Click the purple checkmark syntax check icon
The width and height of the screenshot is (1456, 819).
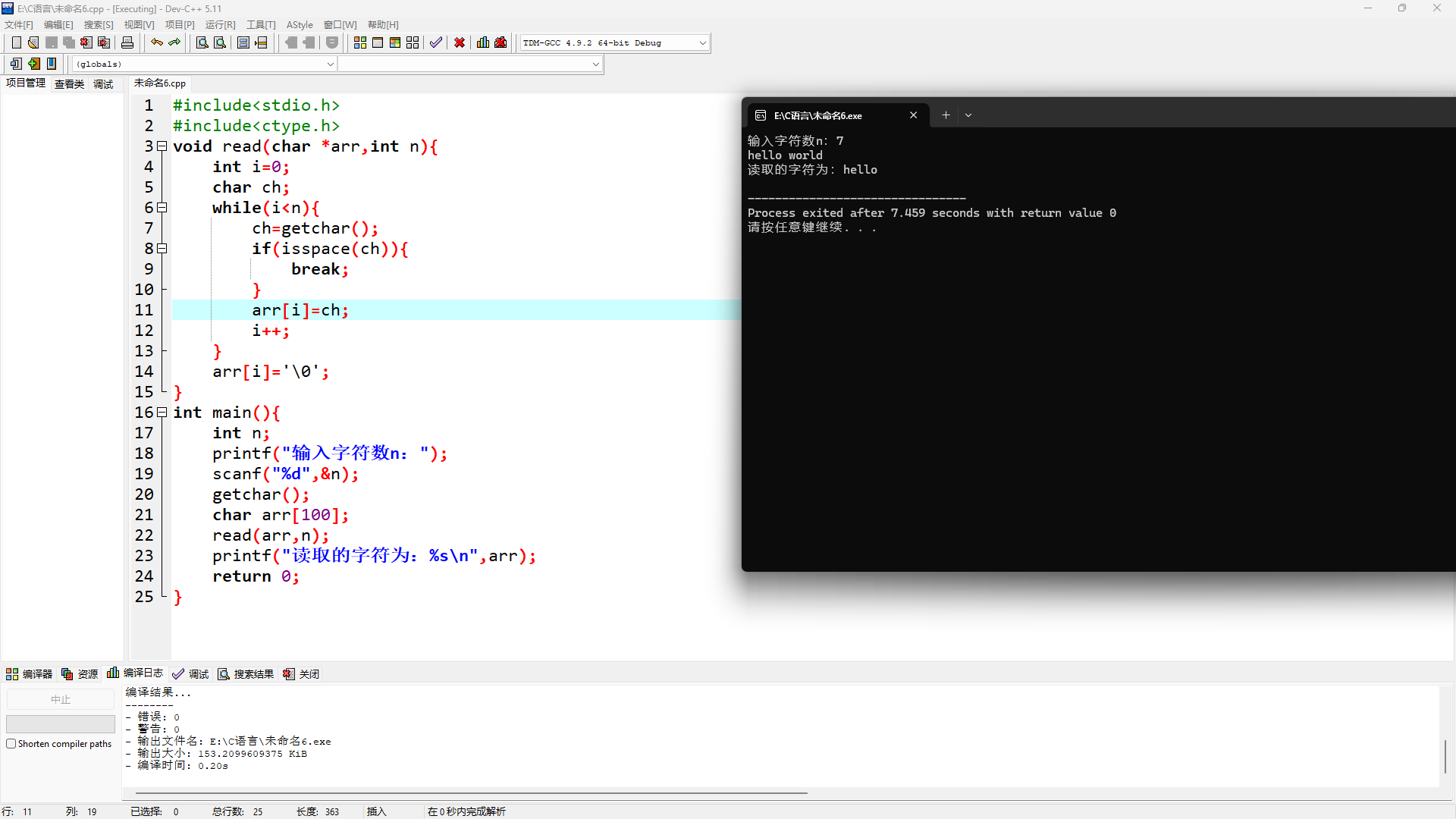pyautogui.click(x=435, y=42)
